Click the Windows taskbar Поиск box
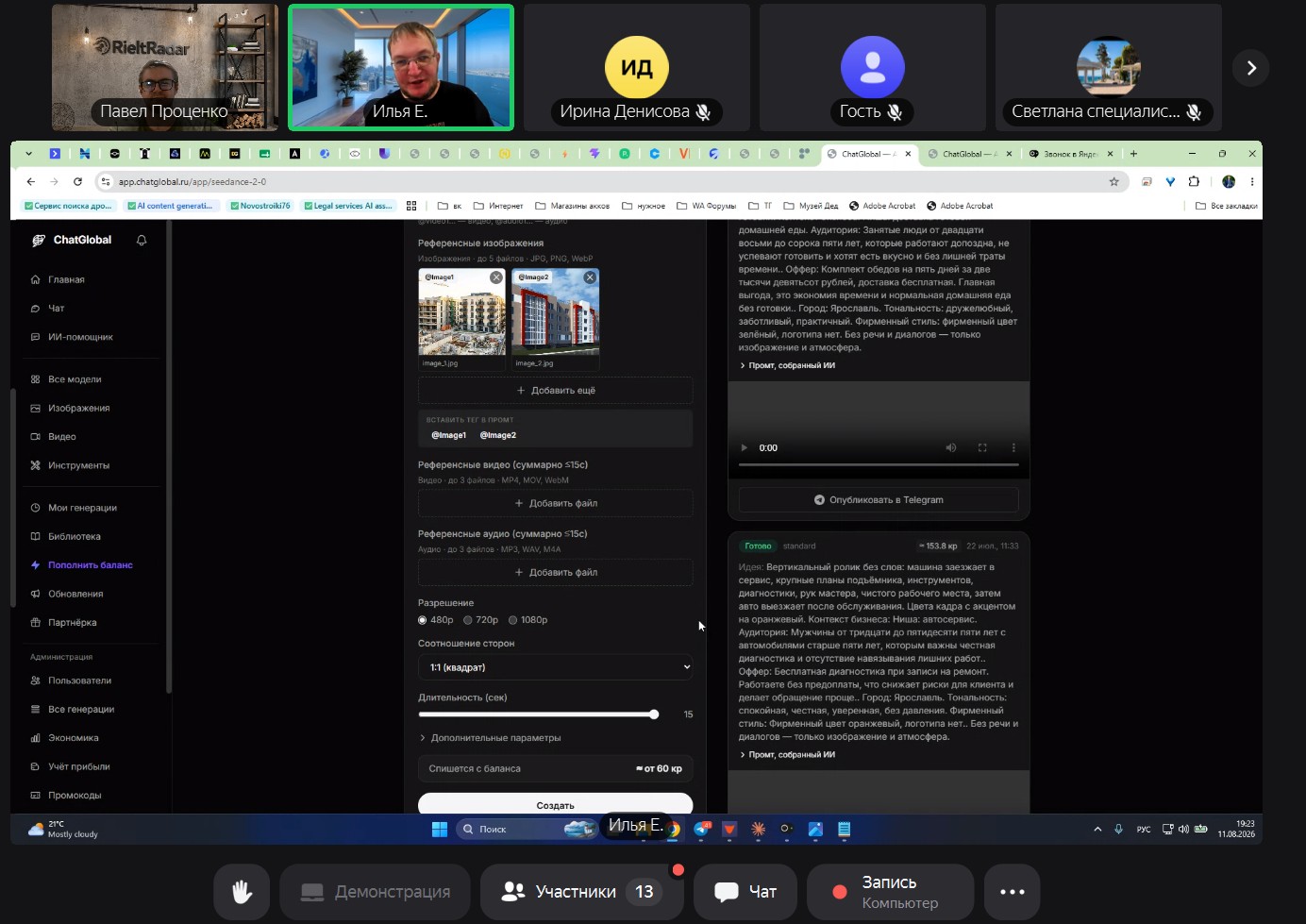1306x924 pixels. [526, 830]
